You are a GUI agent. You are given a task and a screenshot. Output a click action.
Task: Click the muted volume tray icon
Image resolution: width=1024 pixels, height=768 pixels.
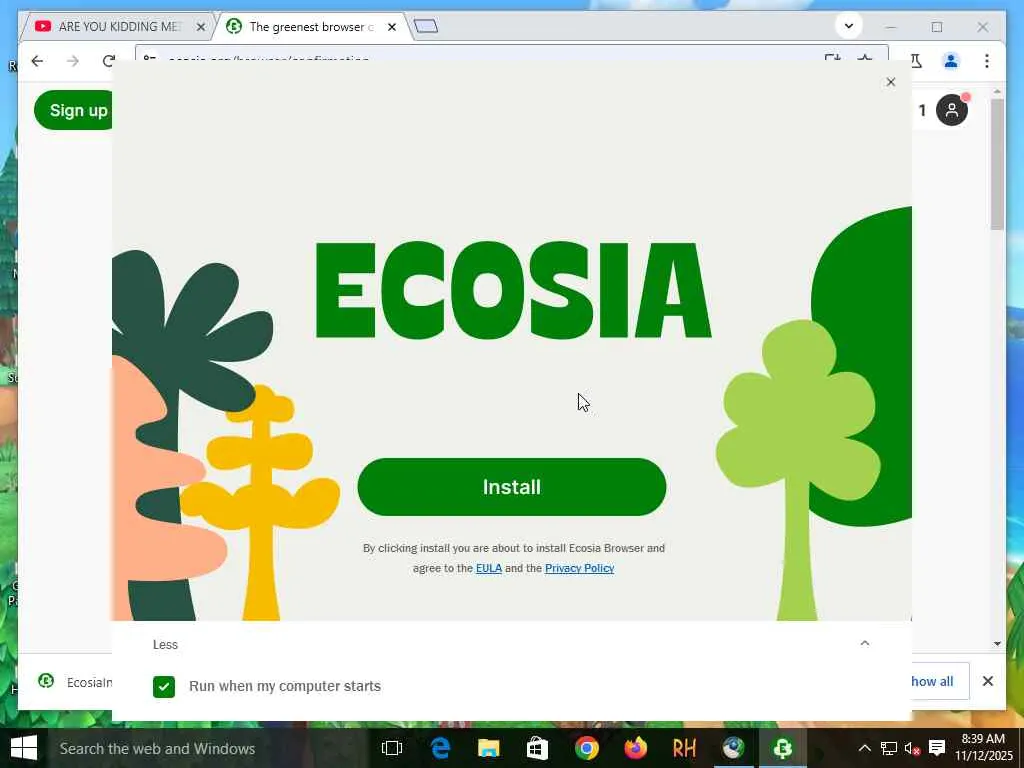point(912,748)
